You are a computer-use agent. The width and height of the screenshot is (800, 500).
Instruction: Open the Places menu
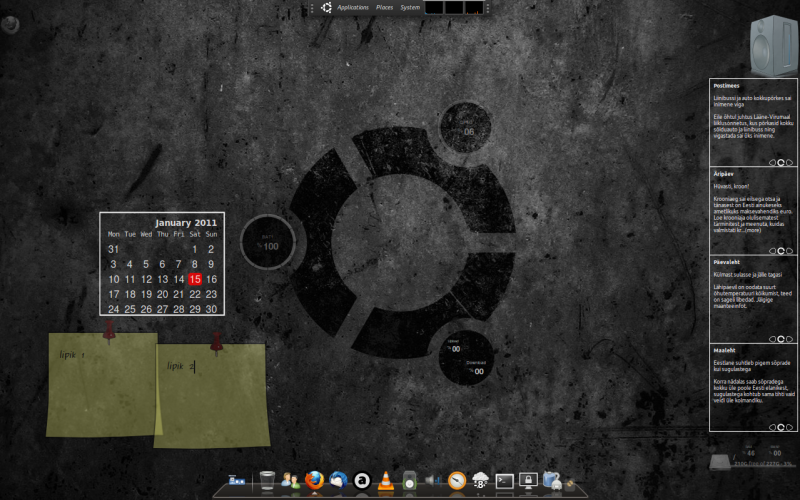[x=384, y=7]
